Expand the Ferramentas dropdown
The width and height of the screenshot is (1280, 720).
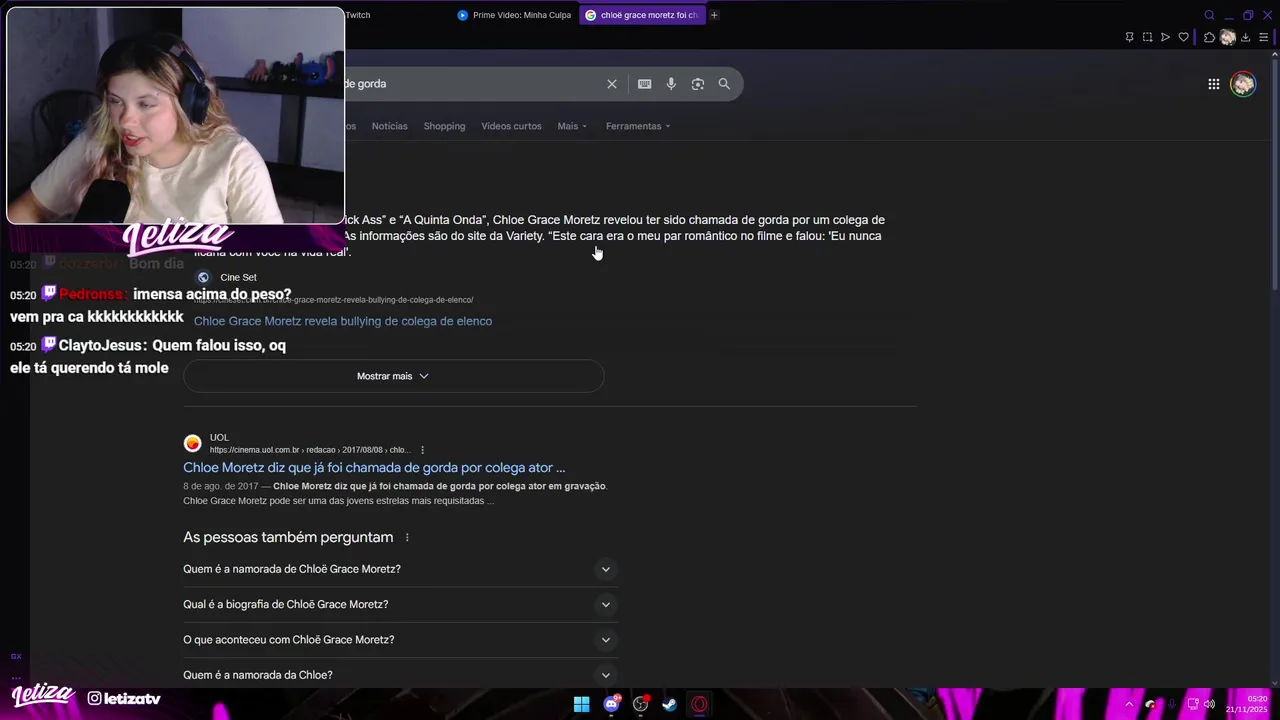pyautogui.click(x=638, y=126)
